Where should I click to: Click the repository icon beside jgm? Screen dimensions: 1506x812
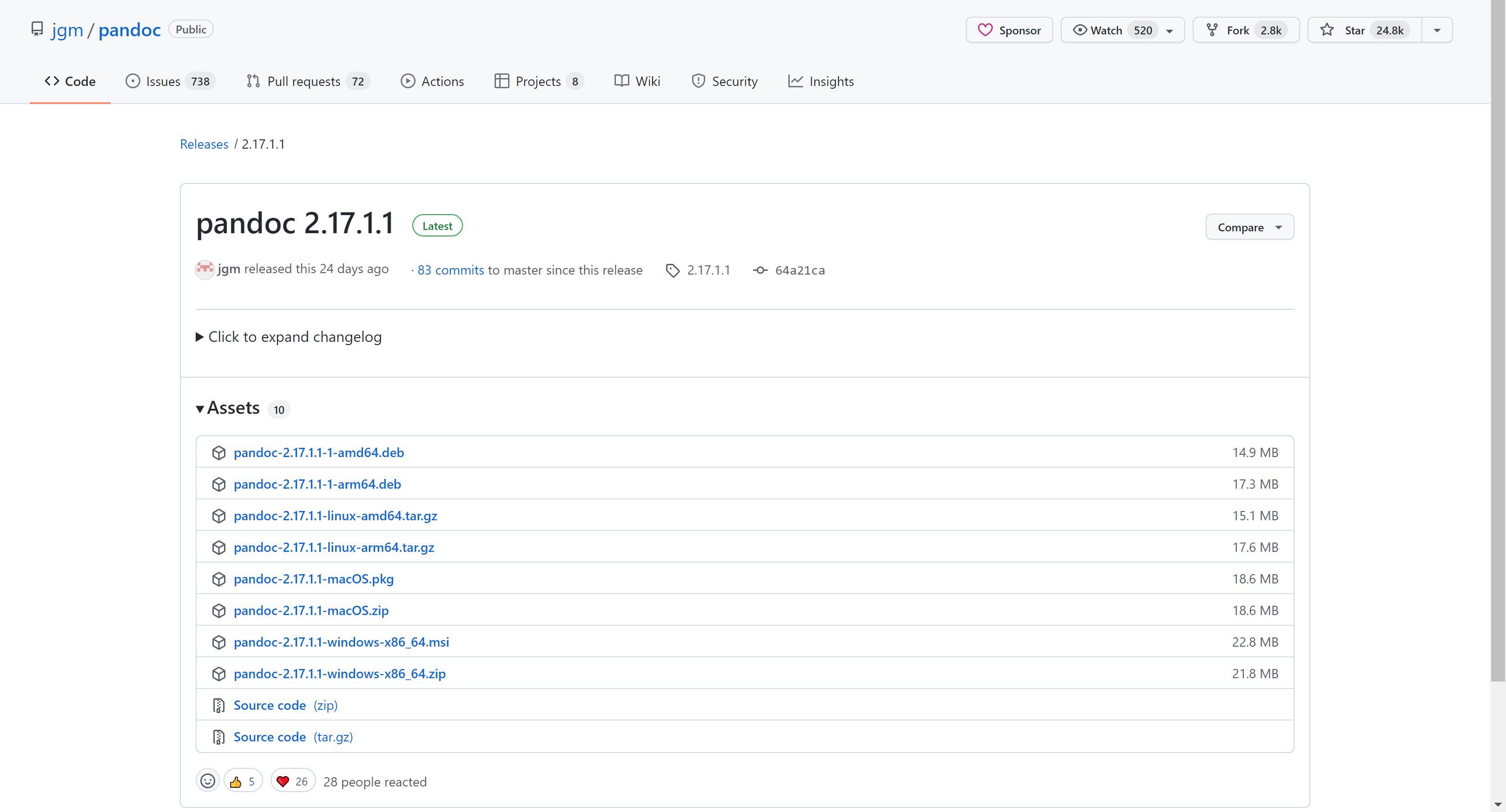point(37,29)
